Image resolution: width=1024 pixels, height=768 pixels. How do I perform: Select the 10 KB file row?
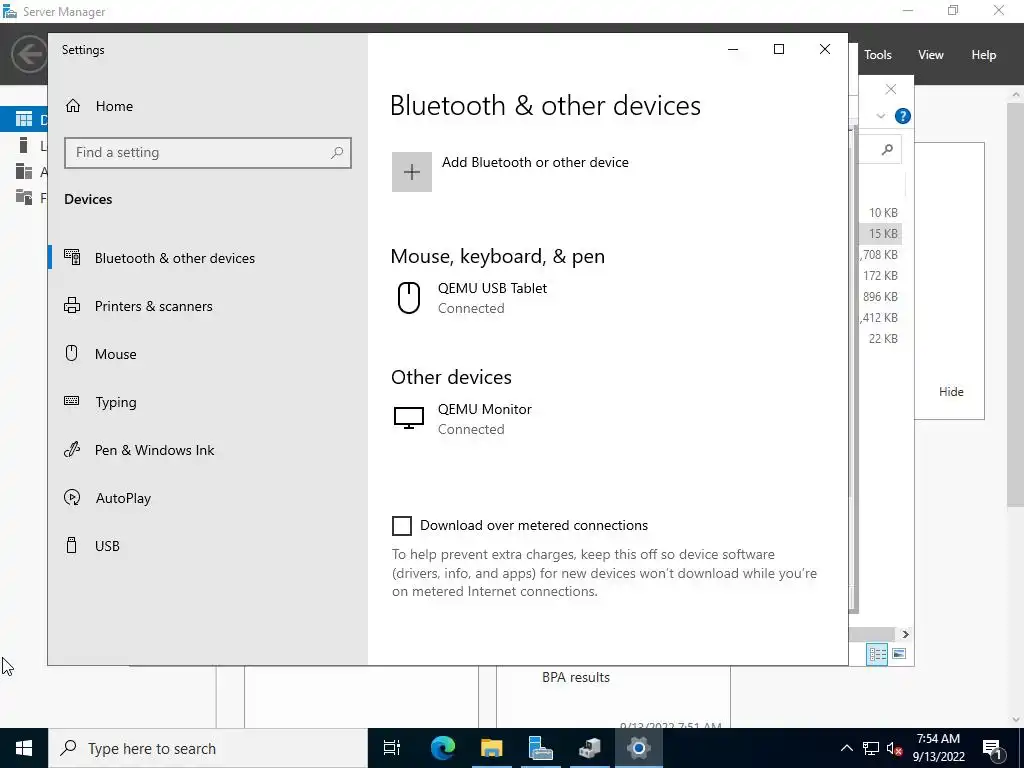882,213
